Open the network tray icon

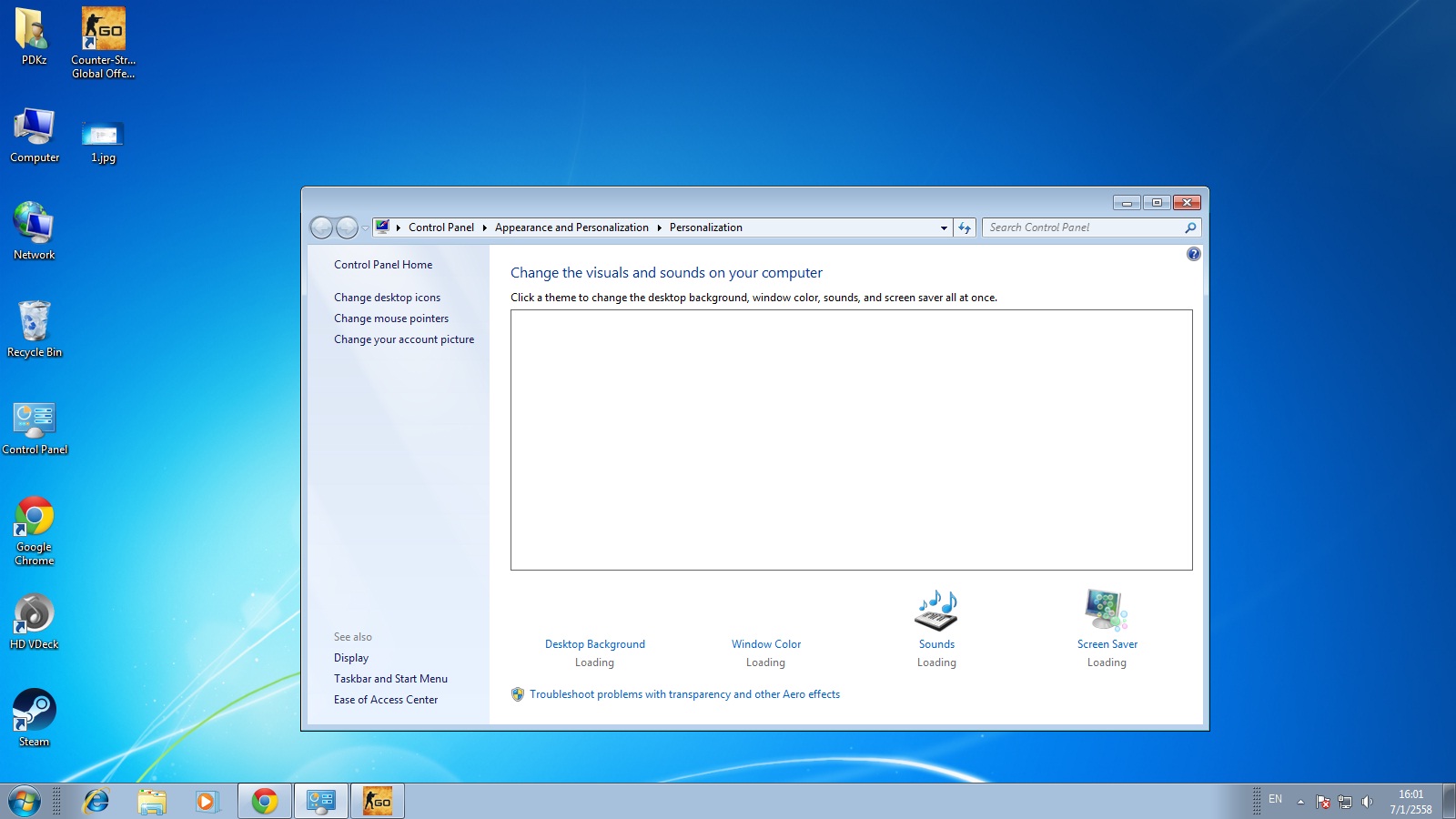coord(1345,802)
